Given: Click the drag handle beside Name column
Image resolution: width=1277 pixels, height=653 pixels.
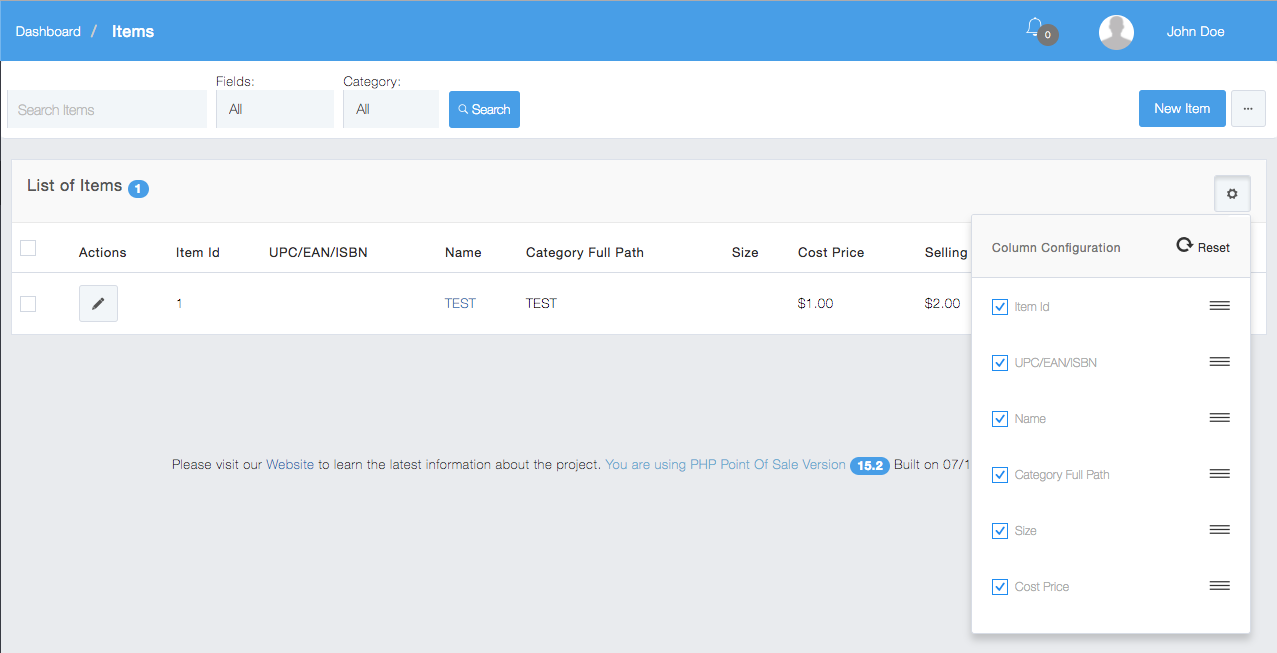Looking at the screenshot, I should 1219,418.
